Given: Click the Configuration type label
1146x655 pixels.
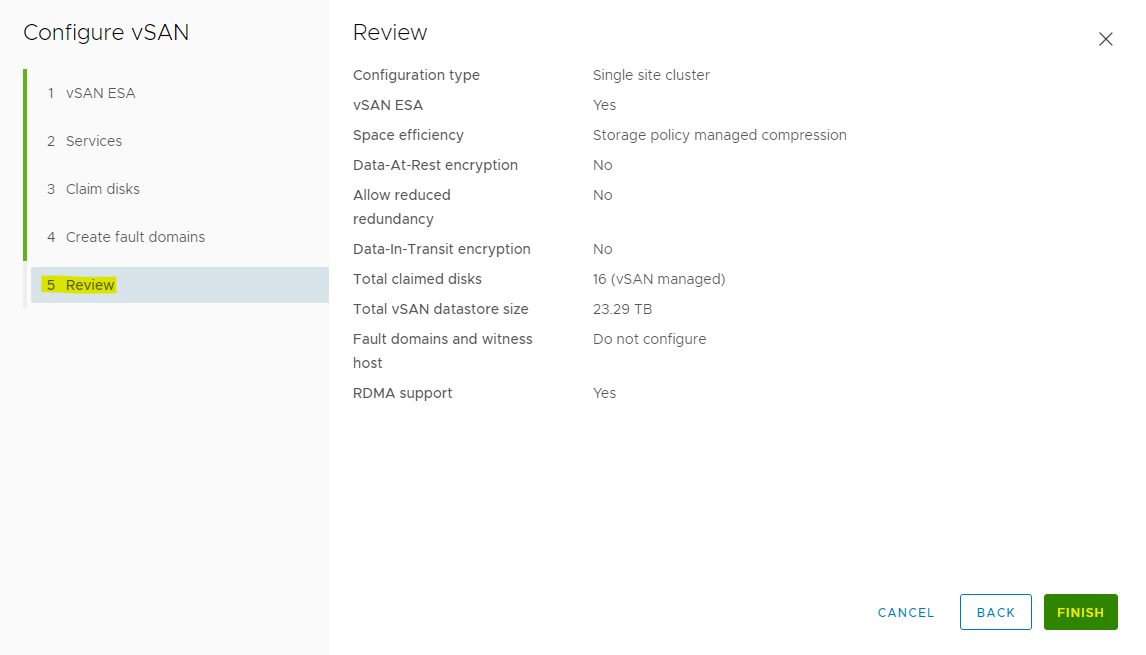Looking at the screenshot, I should (x=416, y=75).
